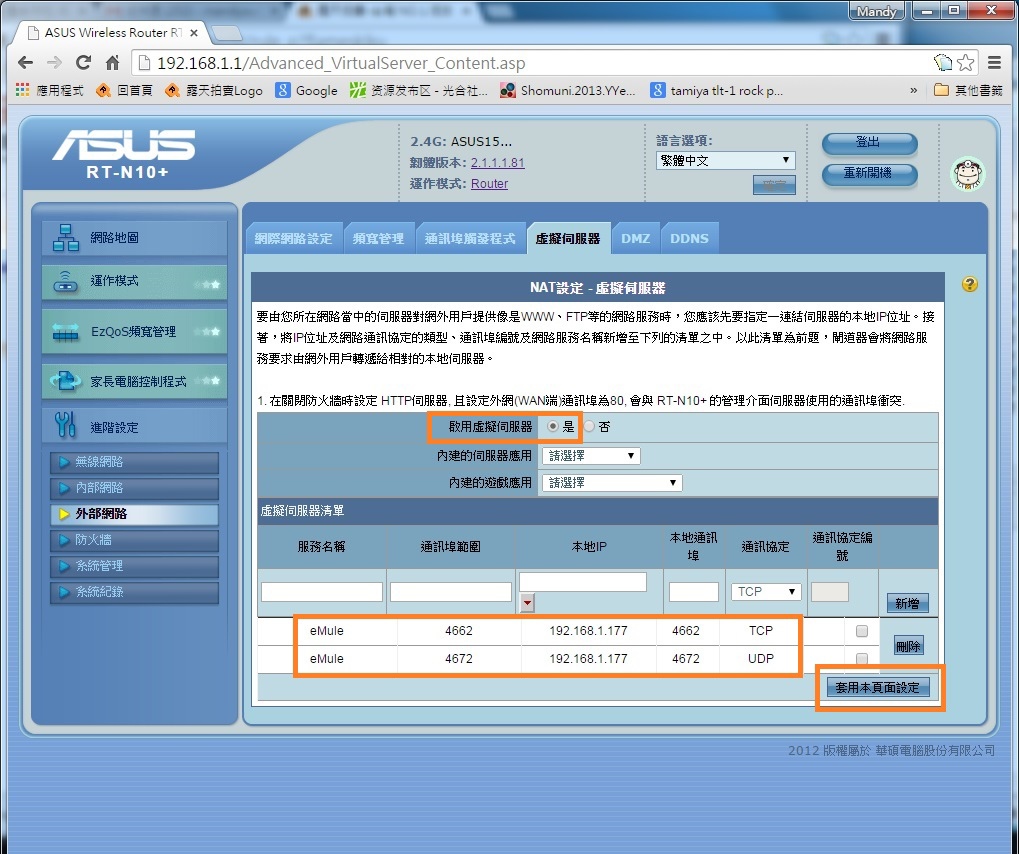Open EzQoS頻寬管理 bandwidth management

(x=135, y=331)
